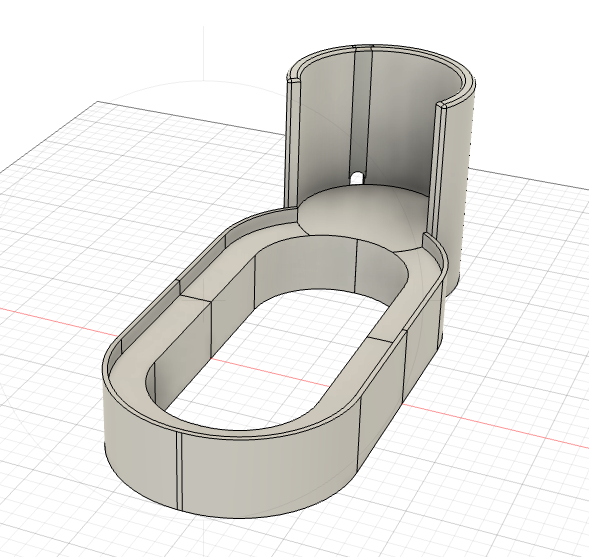Select the small hole in the cylinder wall

357,177
